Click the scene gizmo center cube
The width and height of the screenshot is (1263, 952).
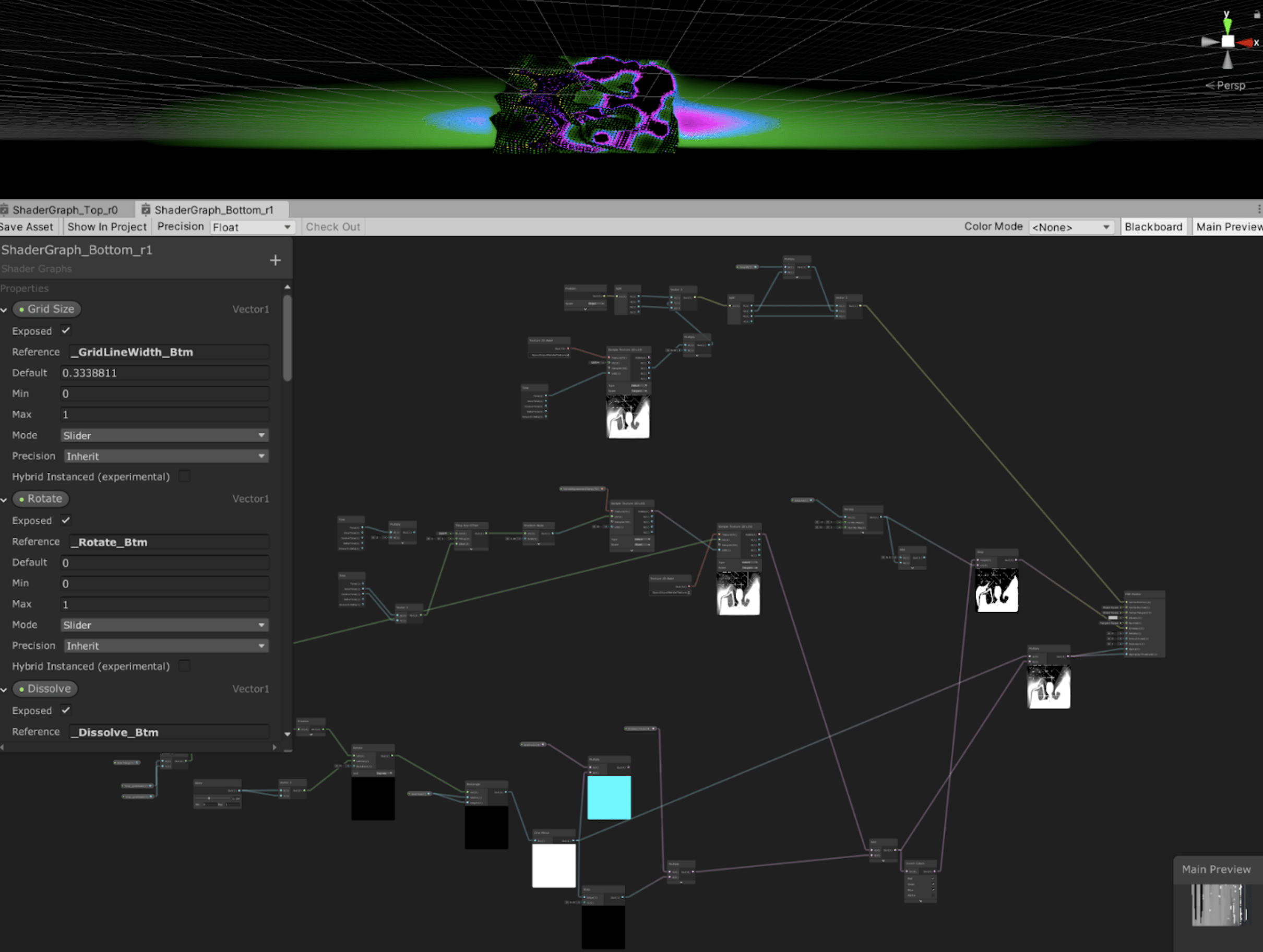(1228, 42)
